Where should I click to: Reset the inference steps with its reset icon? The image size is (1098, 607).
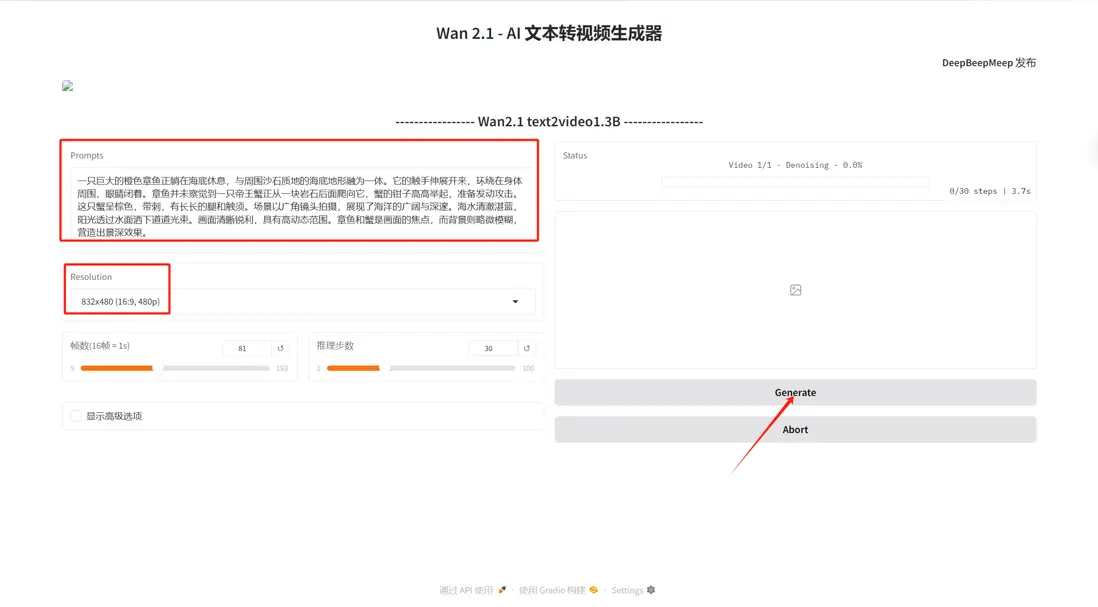[527, 348]
